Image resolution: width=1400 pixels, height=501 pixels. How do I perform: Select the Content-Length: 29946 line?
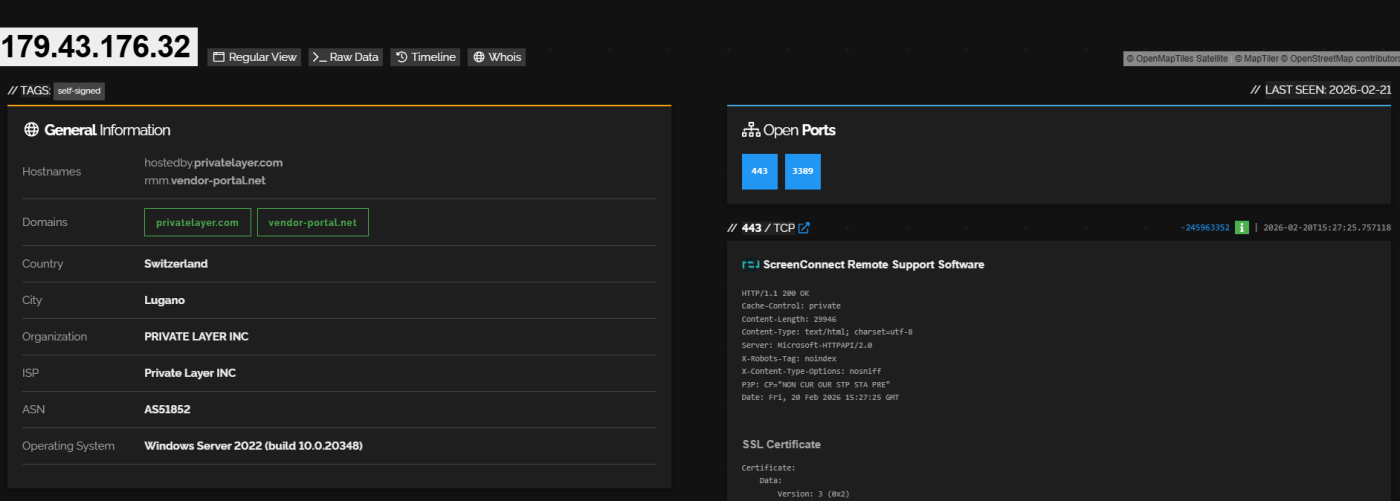click(789, 318)
